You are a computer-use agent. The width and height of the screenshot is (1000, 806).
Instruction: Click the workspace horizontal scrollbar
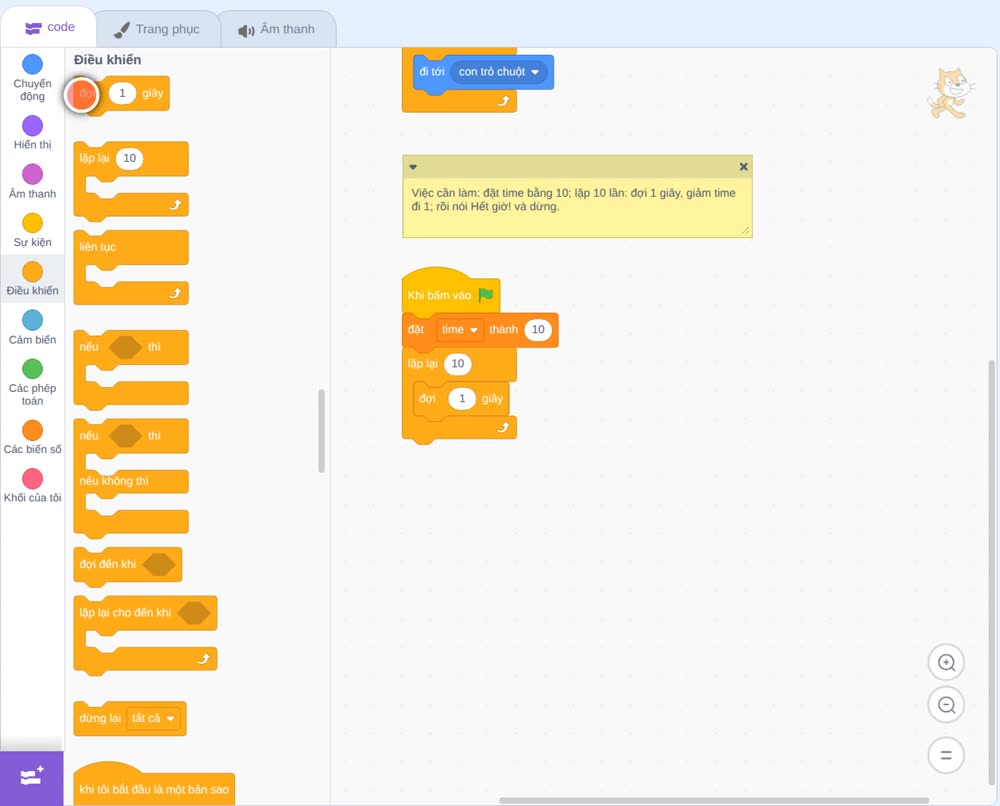714,800
